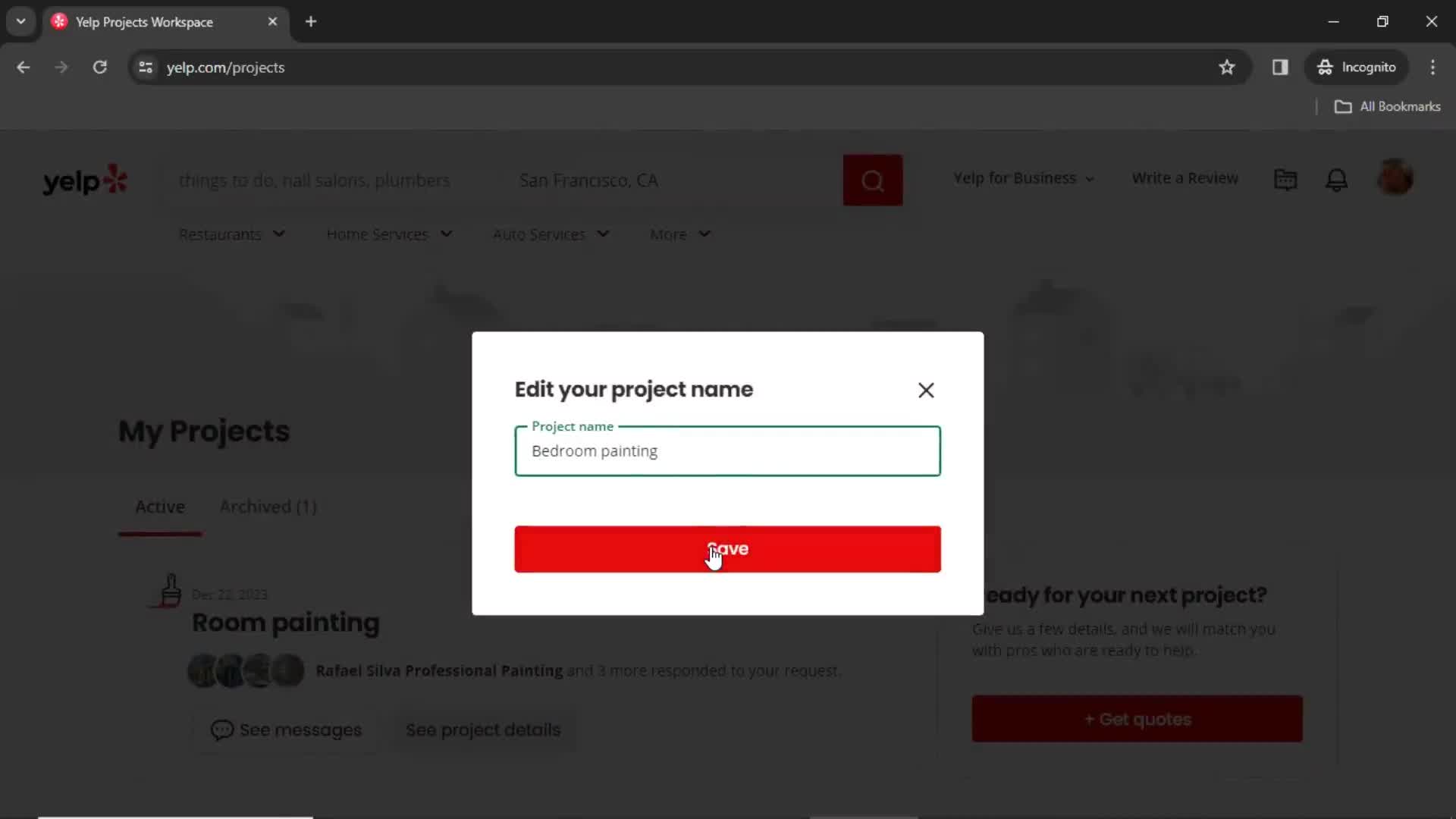Switch to the Archived tab
Screen dimensions: 1456x819
267,506
